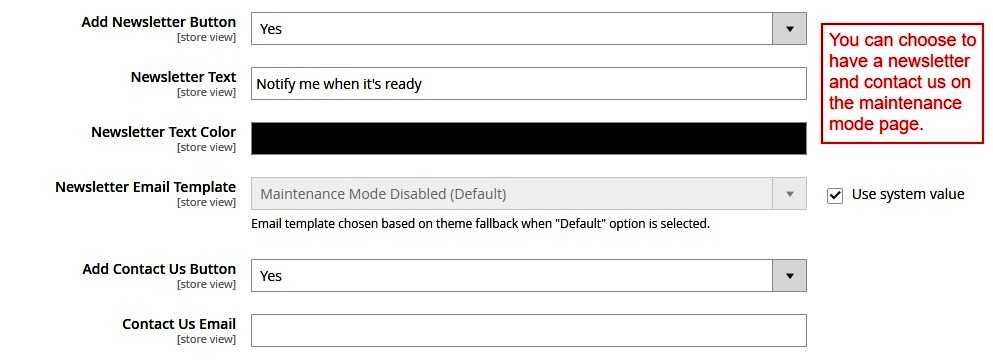Click the Add Newsletter Button dropdown arrow
This screenshot has height=360, width=993.
pos(789,29)
